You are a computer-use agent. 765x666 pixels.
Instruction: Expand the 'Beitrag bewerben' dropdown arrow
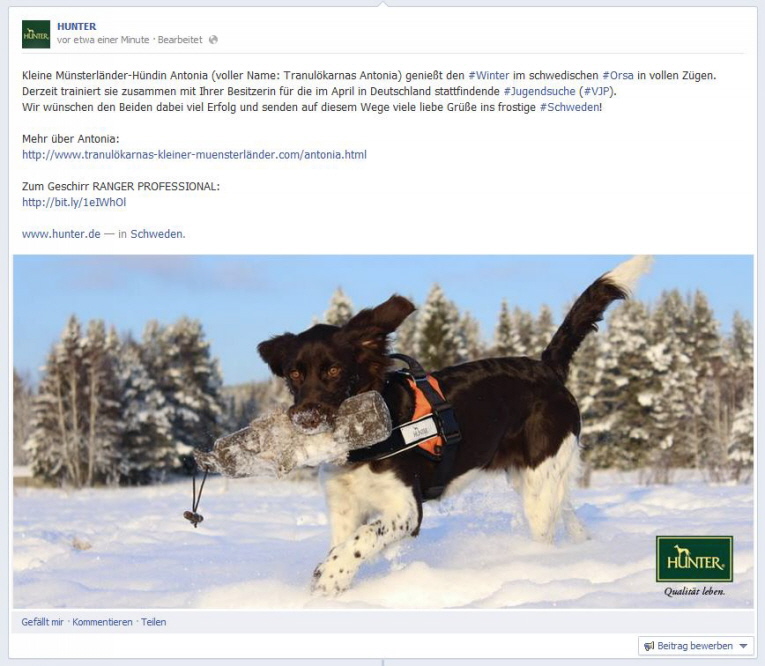point(744,646)
